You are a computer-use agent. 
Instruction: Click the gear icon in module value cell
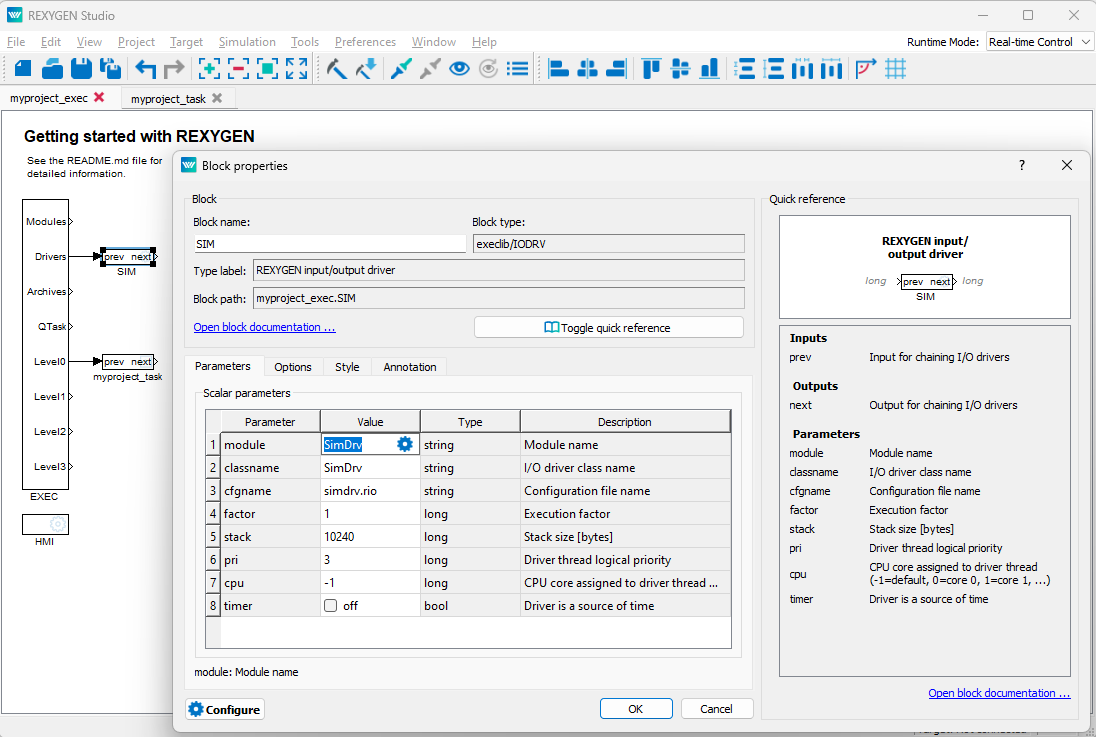pos(405,444)
